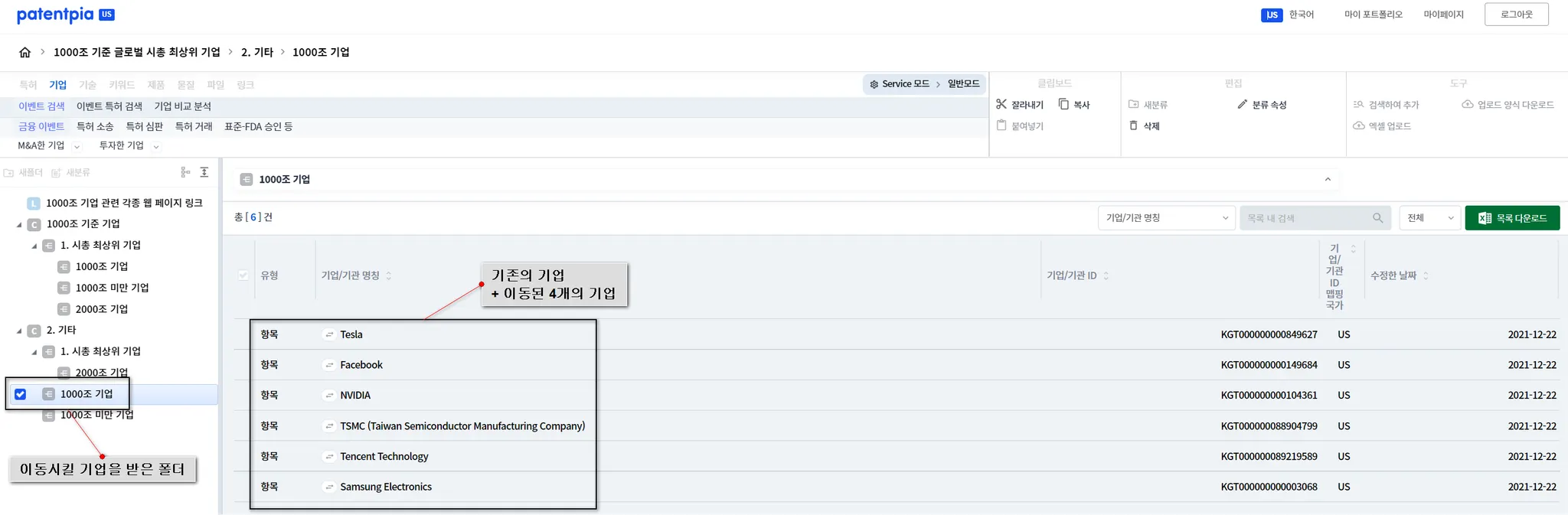
Task: Collapse the 1000조 기업 panel chevron
Action: click(1328, 179)
